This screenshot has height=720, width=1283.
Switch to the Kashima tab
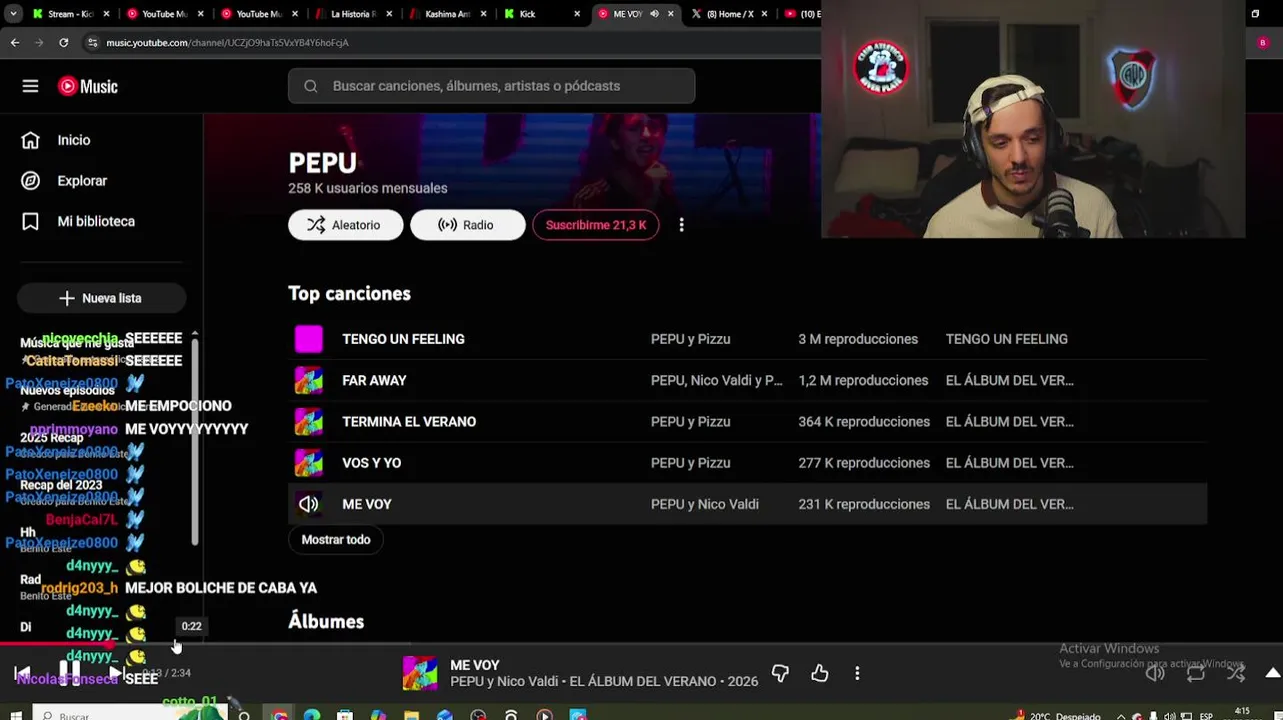[447, 14]
